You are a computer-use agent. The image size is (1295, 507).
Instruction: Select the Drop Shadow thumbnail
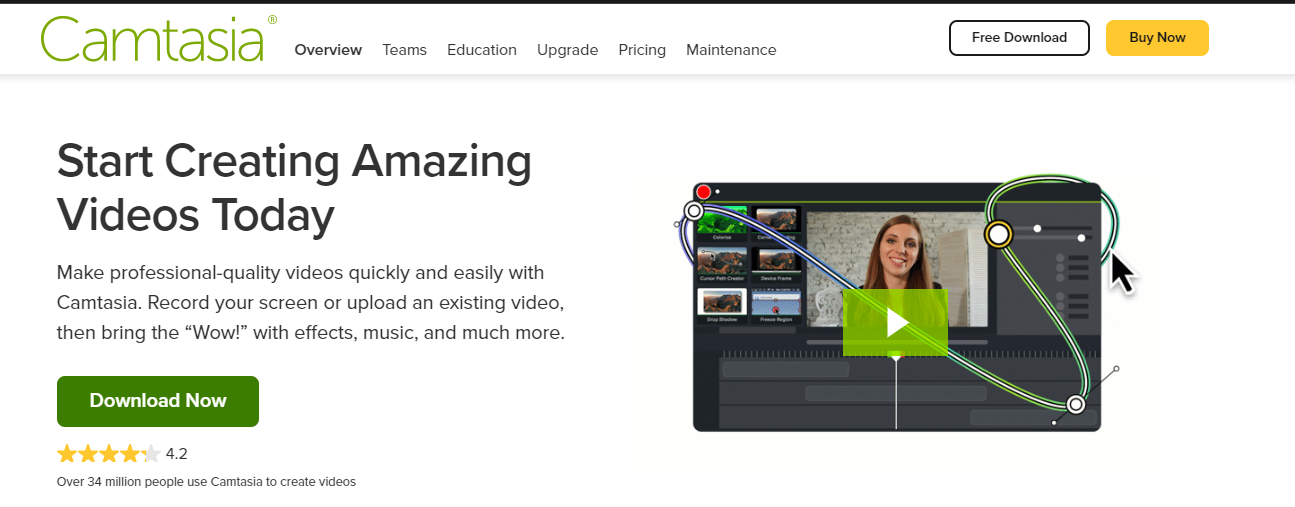click(722, 306)
